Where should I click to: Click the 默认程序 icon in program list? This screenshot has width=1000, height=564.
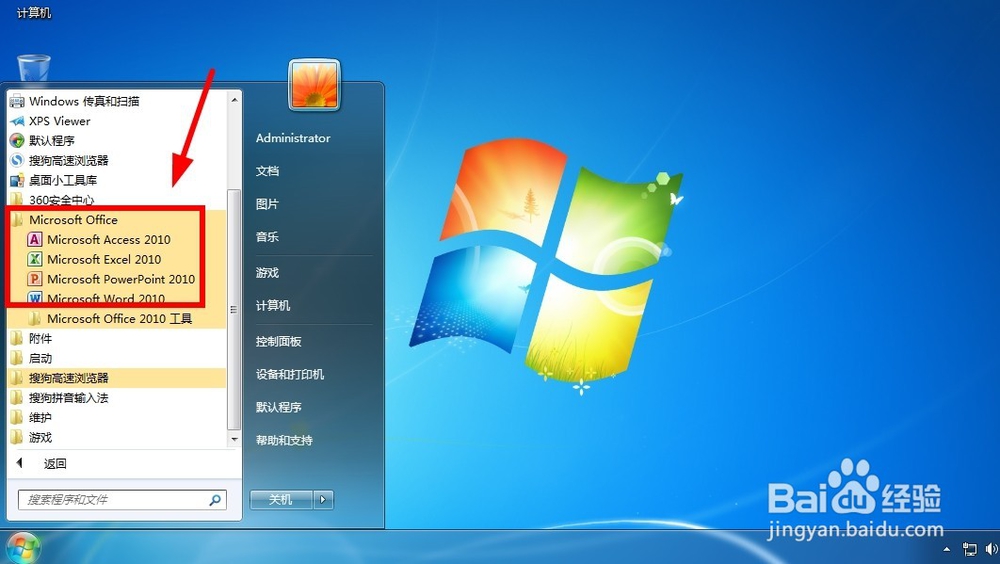17,140
